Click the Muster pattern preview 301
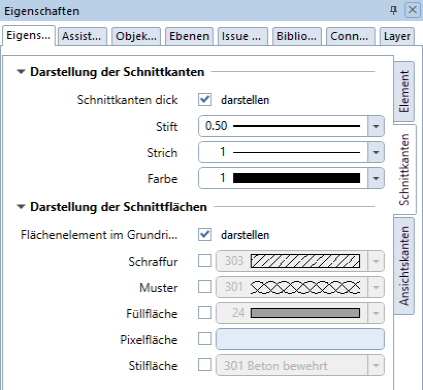Image resolution: width=423 pixels, height=390 pixels. [x=305, y=287]
